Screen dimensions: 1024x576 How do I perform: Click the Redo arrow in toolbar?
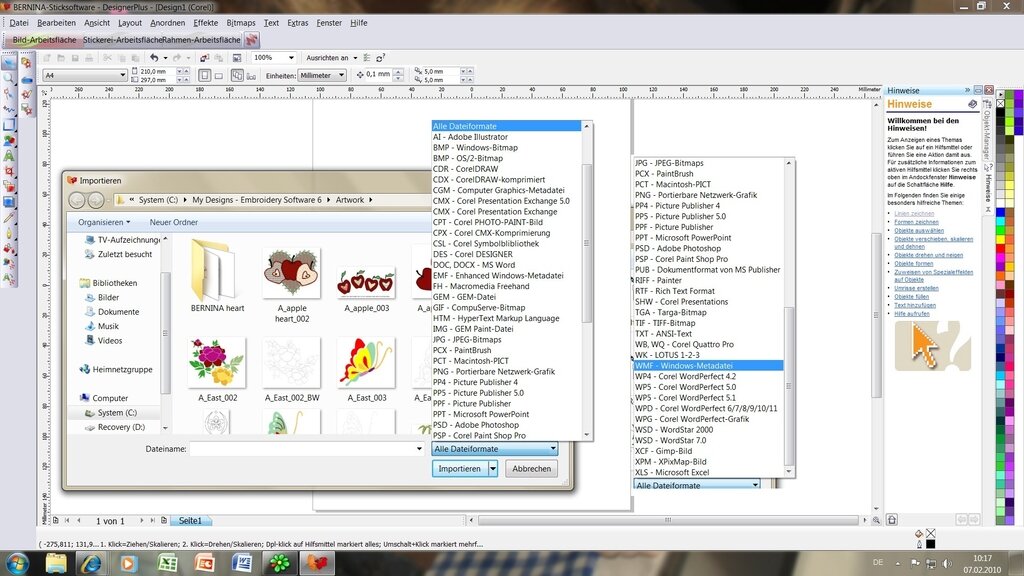(177, 58)
